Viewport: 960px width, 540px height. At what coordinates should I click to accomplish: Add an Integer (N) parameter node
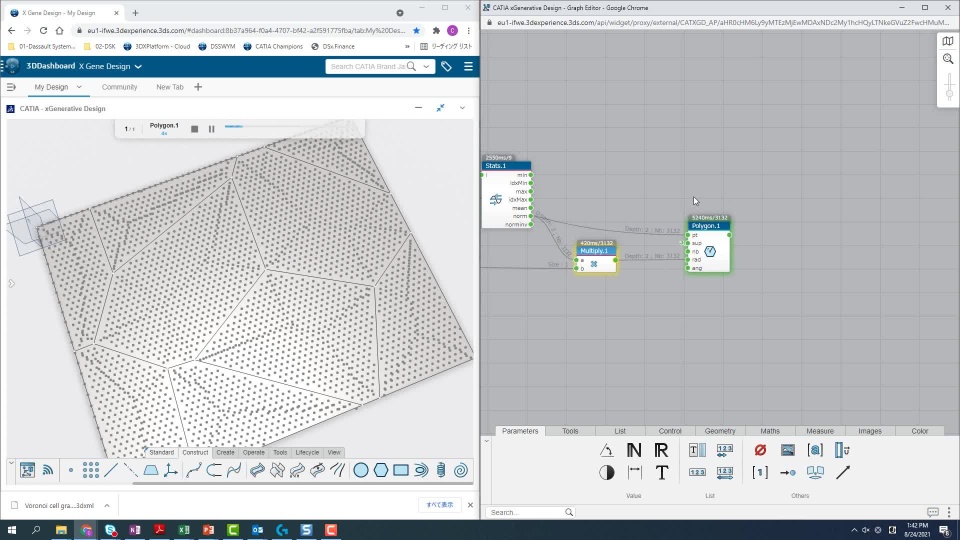point(634,451)
